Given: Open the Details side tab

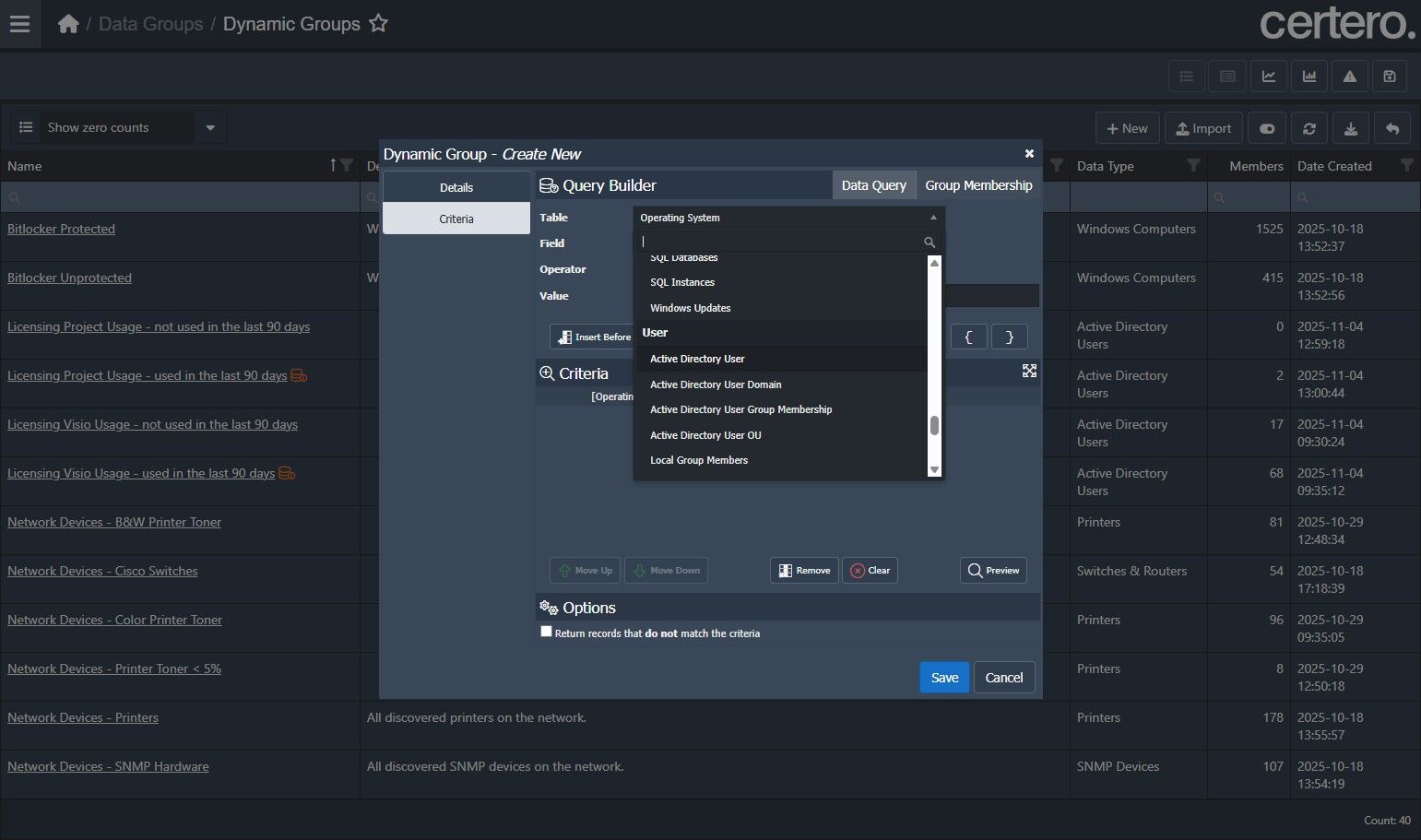Looking at the screenshot, I should point(456,187).
